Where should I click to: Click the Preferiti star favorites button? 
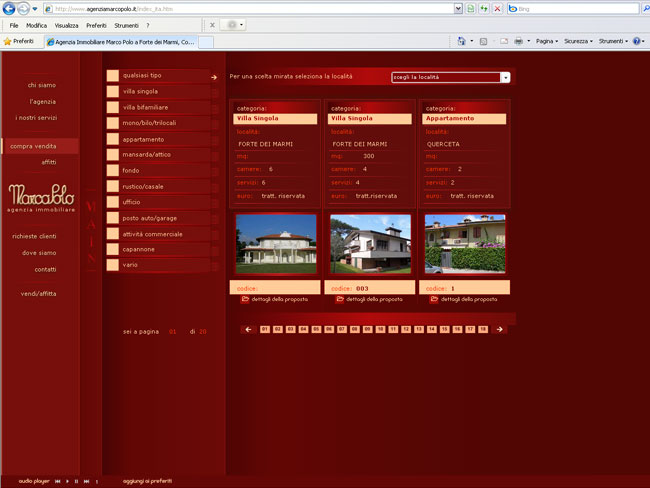pyautogui.click(x=19, y=41)
